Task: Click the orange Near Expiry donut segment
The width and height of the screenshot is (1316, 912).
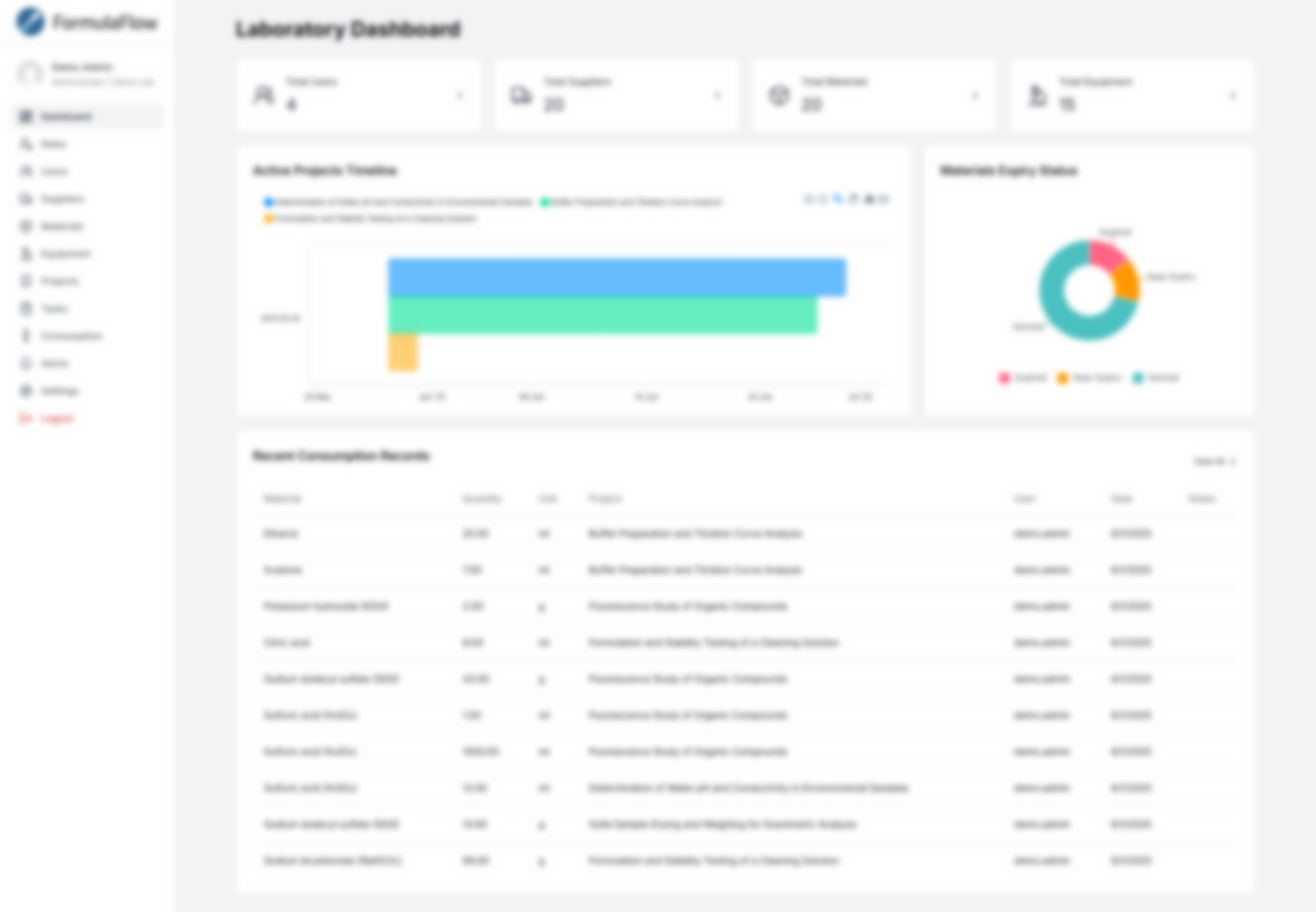Action: pos(1129,280)
